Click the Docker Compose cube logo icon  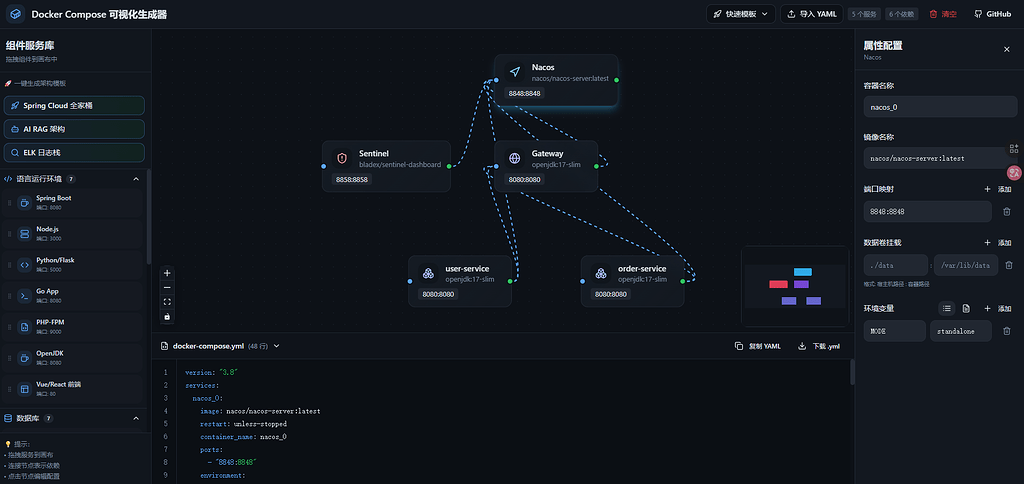click(x=15, y=14)
